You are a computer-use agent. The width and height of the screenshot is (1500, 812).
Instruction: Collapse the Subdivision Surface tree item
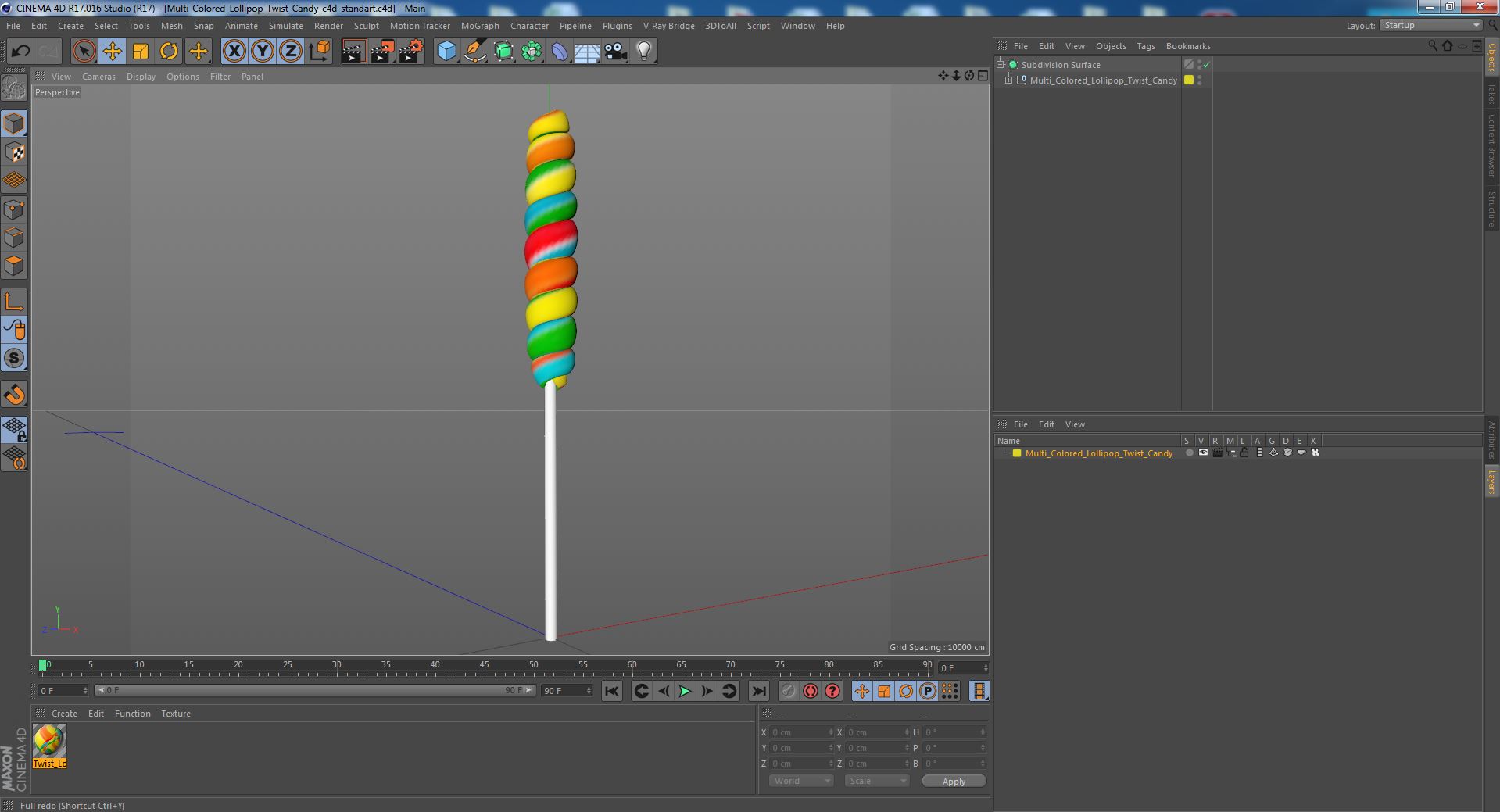tap(1001, 65)
